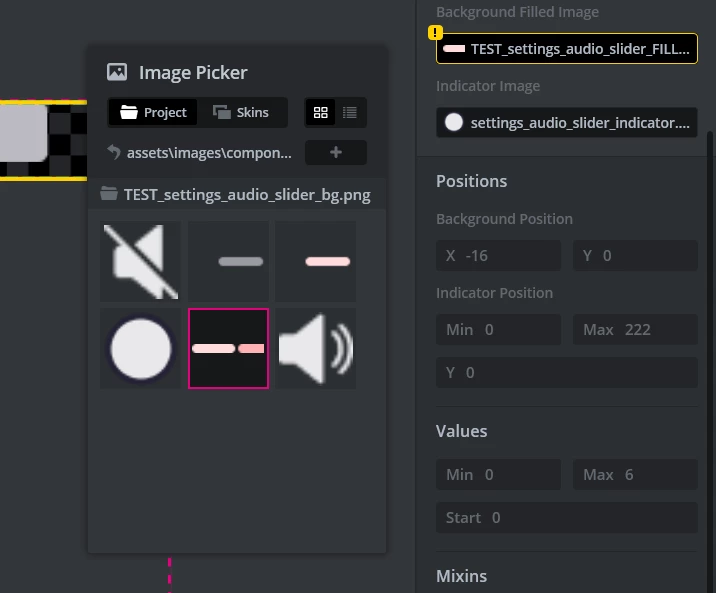Select the gray slider bar thumbnail

[228, 262]
